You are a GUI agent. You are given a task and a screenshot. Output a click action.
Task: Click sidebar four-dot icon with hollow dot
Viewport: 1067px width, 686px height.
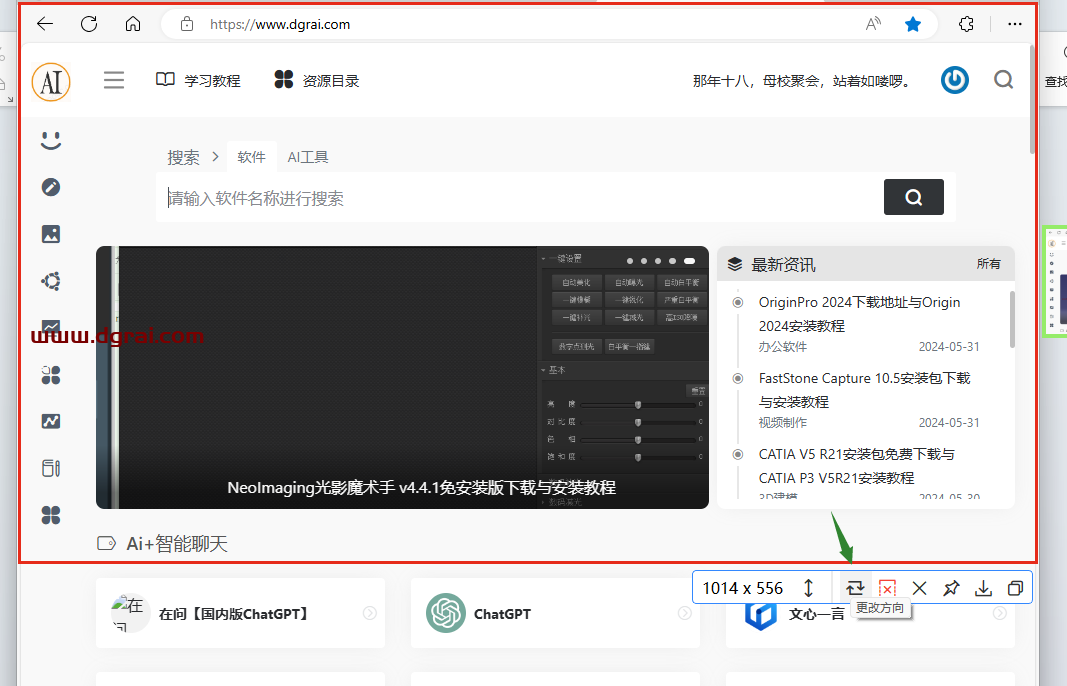(x=51, y=375)
